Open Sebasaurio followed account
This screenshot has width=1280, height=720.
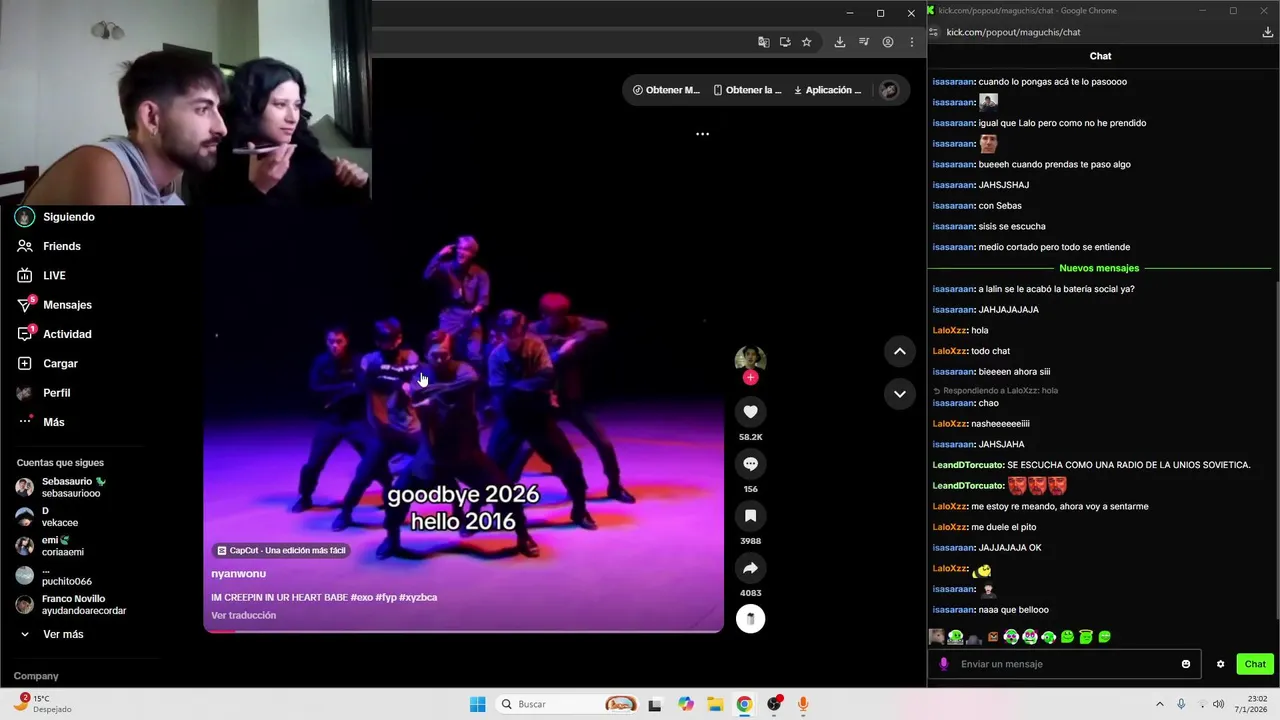(72, 487)
